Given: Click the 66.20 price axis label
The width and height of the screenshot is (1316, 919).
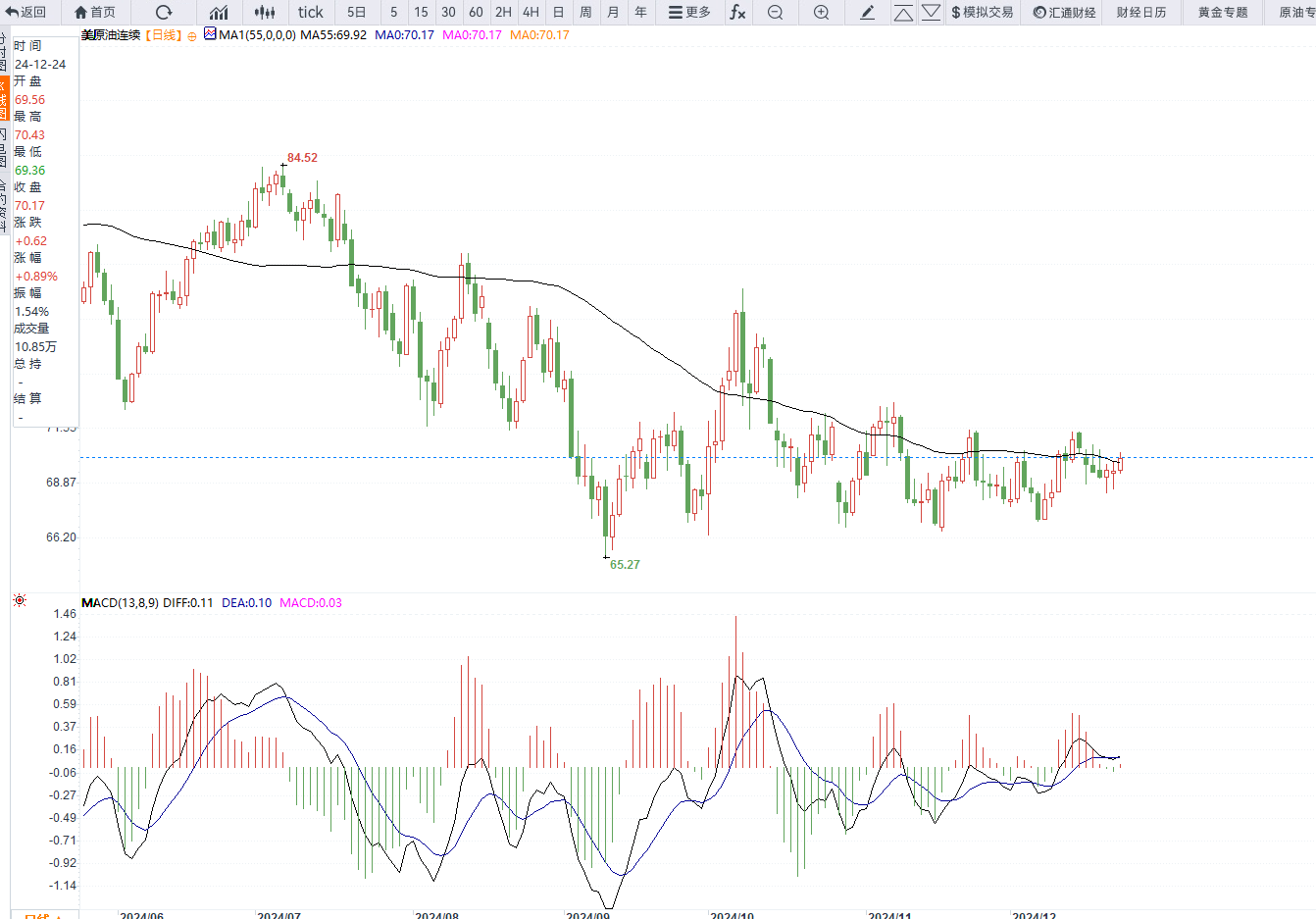Looking at the screenshot, I should (x=61, y=536).
